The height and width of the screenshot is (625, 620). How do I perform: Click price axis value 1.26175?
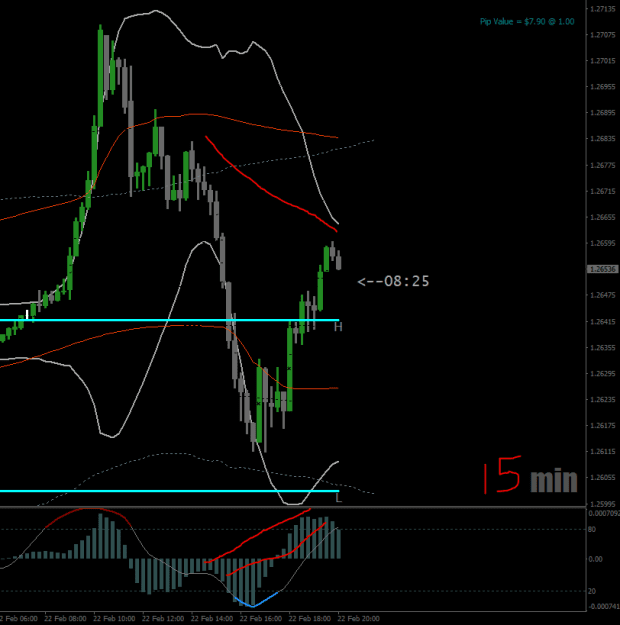pyautogui.click(x=603, y=425)
